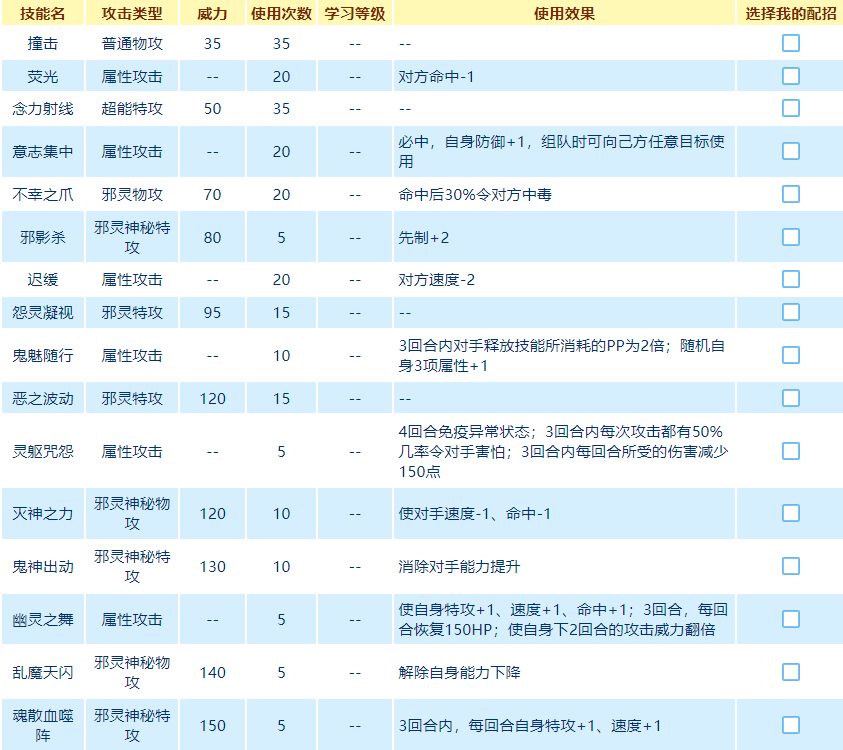Check the box for 幽灵之舞

(790, 619)
